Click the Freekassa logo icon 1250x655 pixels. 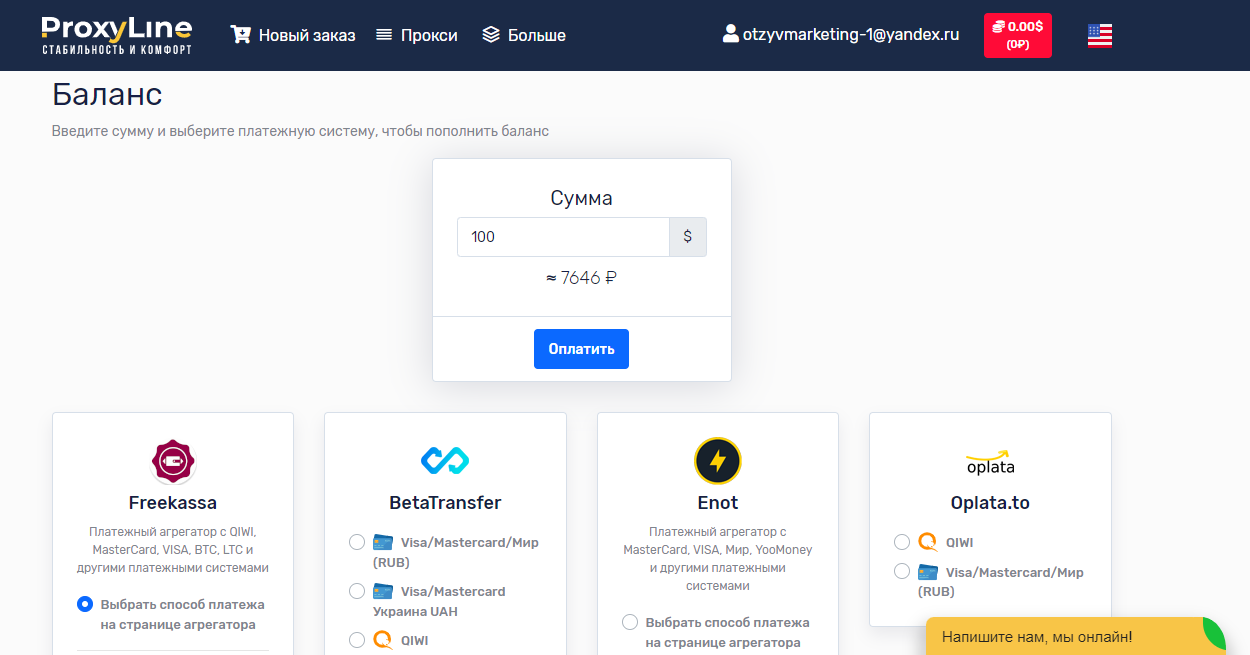click(173, 461)
